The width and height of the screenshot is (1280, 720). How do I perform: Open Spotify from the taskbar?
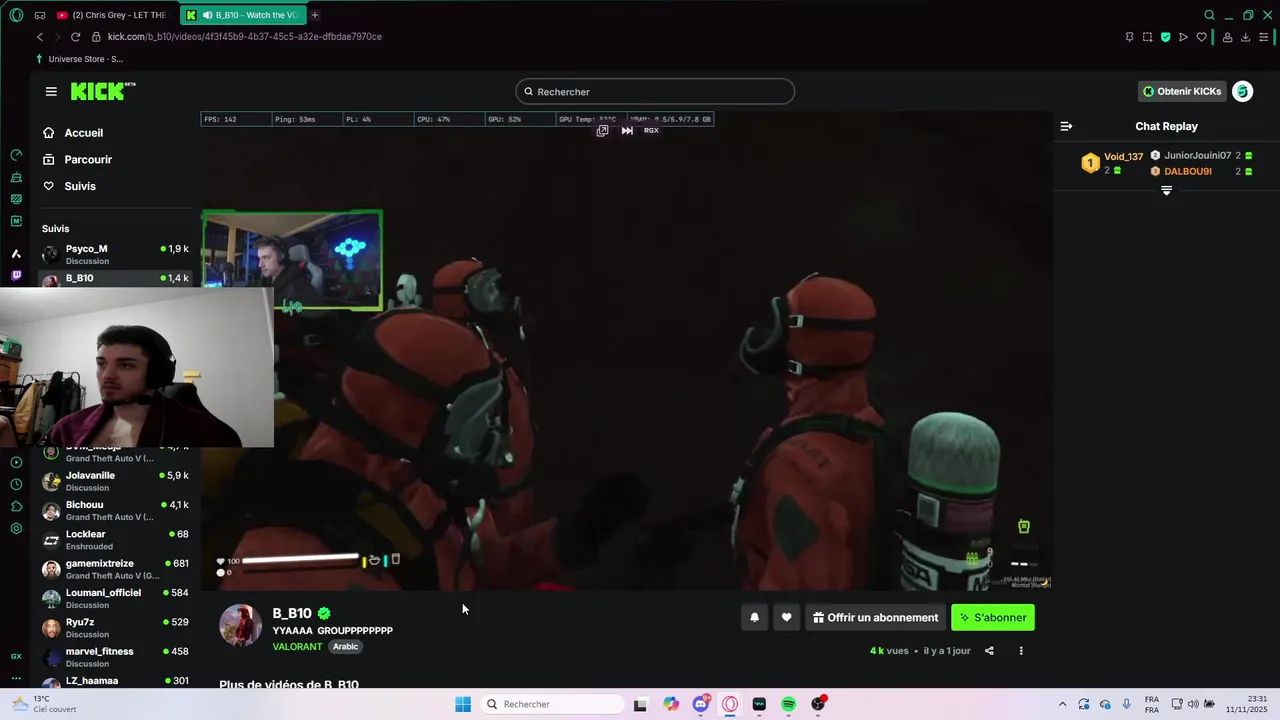(788, 704)
